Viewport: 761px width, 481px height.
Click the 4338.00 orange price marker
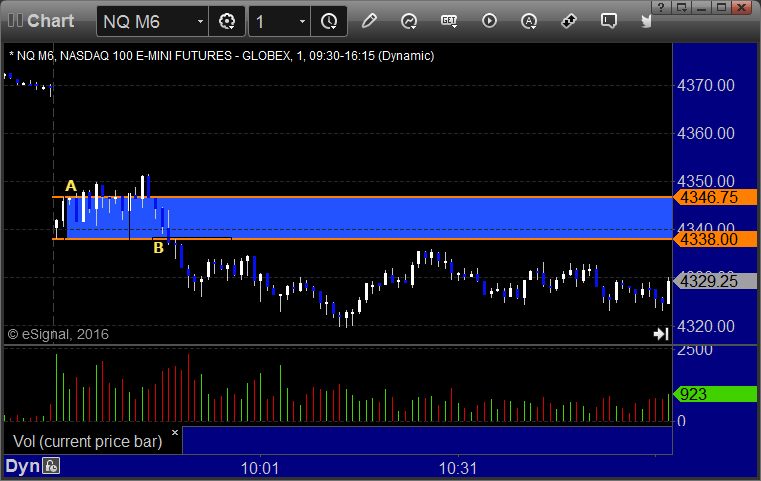pos(714,239)
